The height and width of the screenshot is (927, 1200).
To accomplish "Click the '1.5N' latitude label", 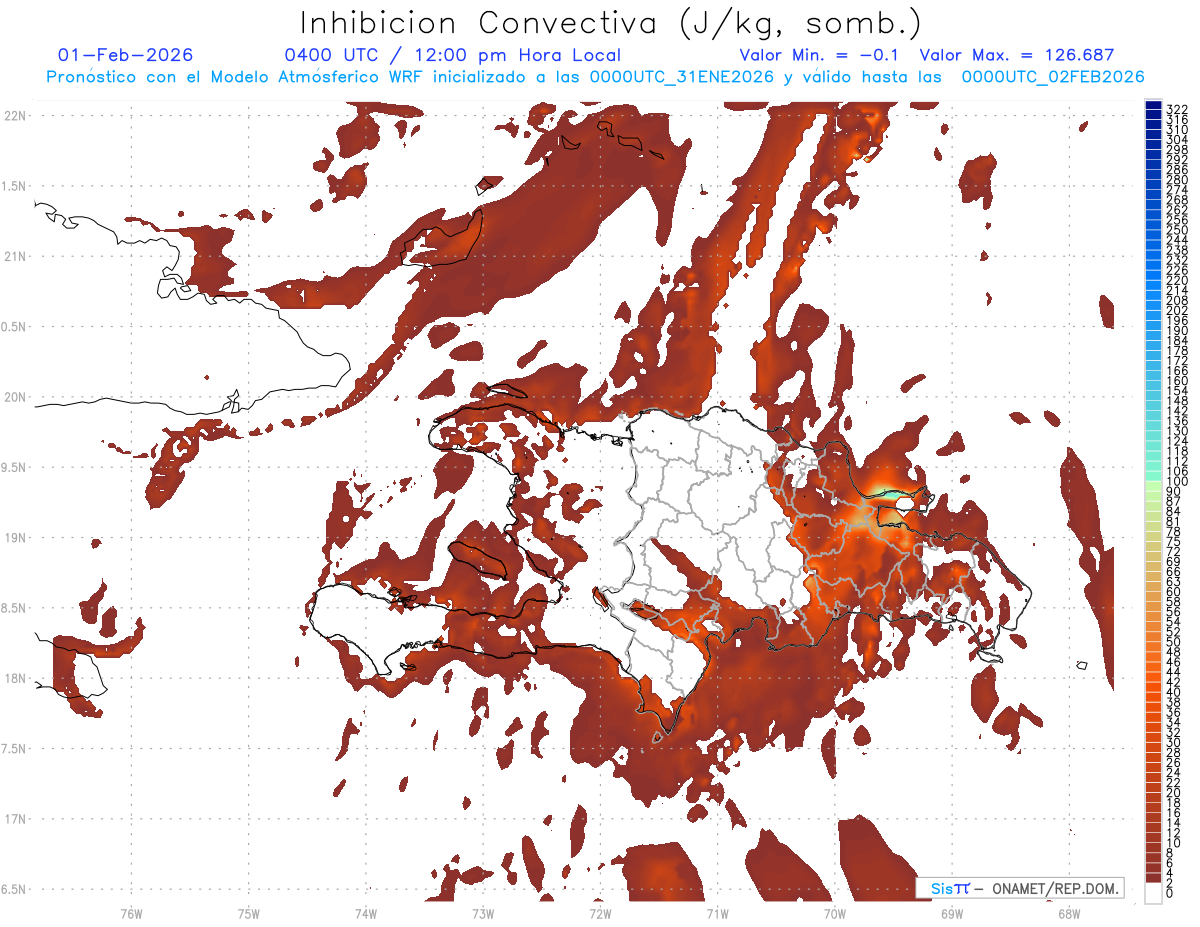I will click(15, 186).
